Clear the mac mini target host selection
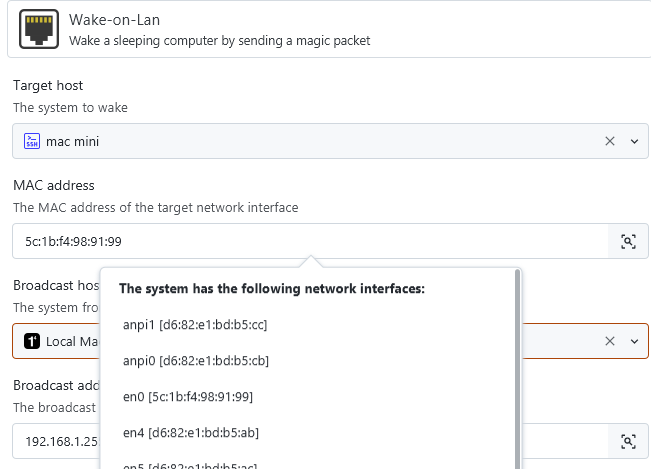The image size is (651, 469). (609, 141)
